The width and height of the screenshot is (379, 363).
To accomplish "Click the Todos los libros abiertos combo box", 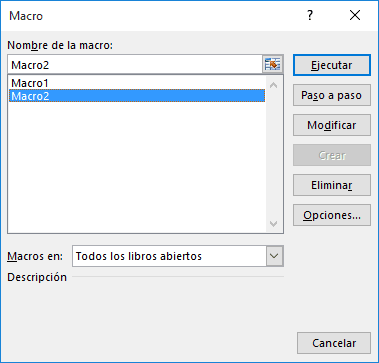I will point(178,256).
